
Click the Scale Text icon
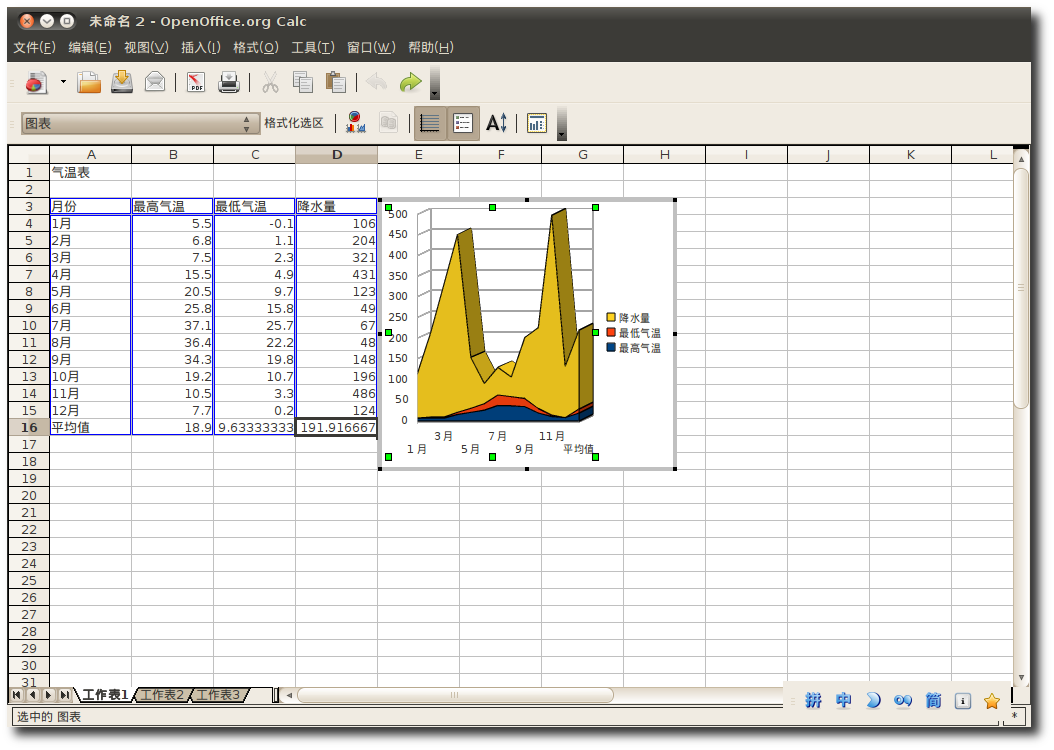click(496, 123)
